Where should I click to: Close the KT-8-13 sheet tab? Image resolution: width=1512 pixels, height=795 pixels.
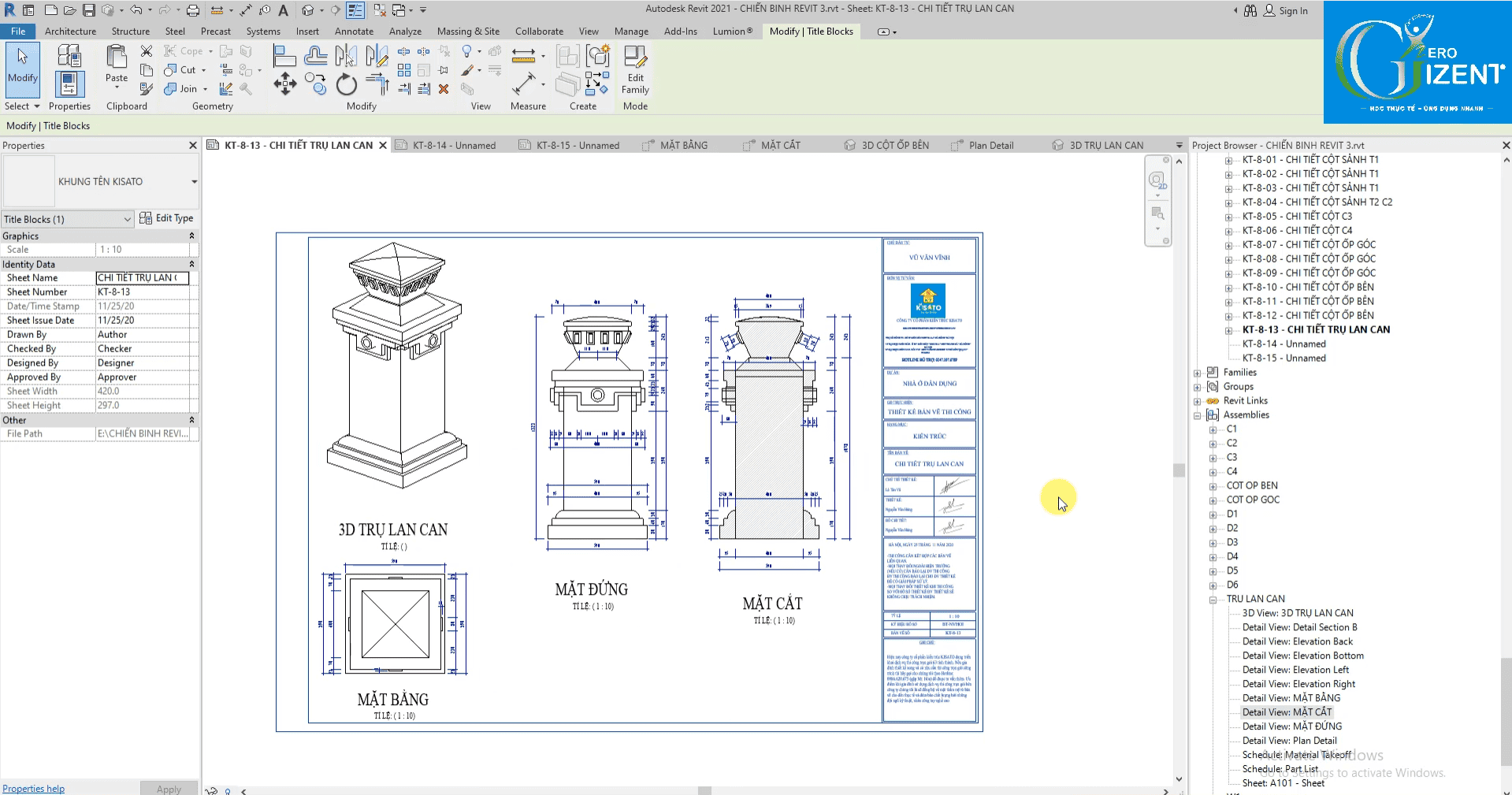(383, 145)
